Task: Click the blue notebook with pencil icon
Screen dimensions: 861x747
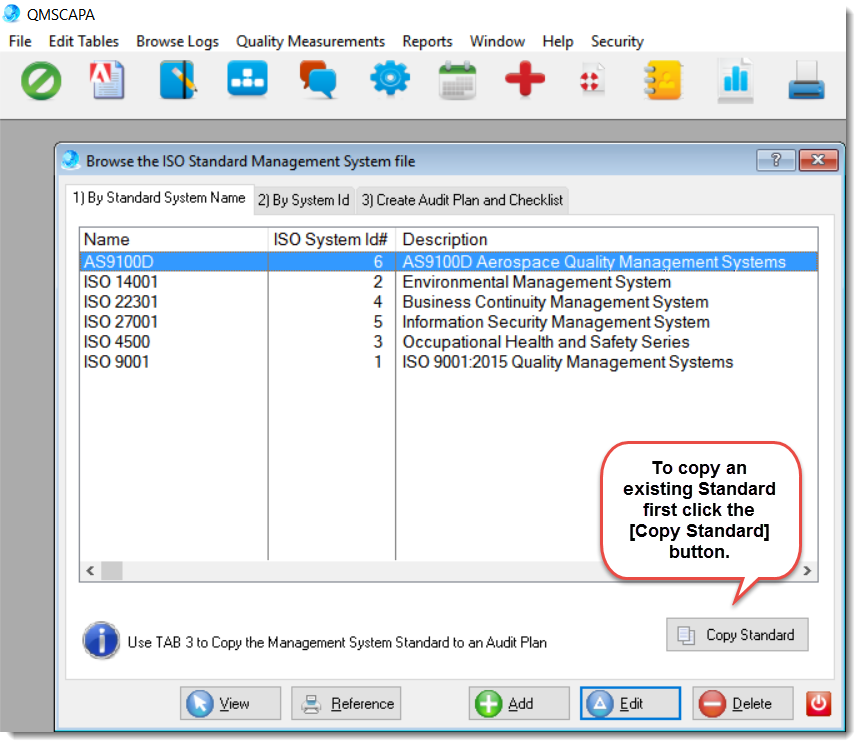Action: pos(178,80)
